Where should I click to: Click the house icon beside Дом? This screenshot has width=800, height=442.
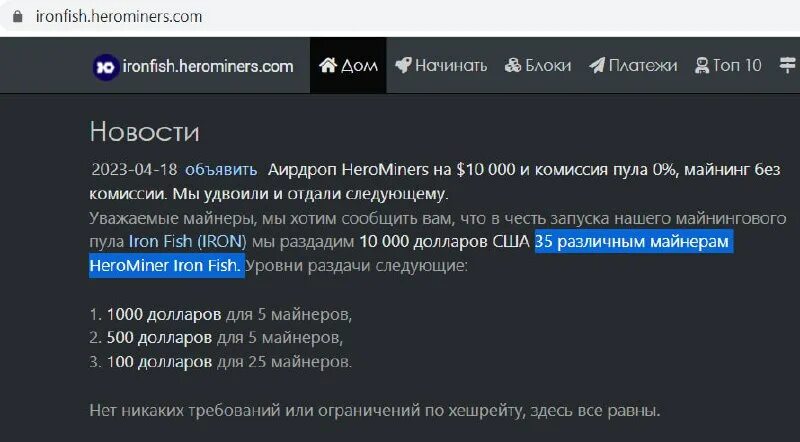[328, 65]
